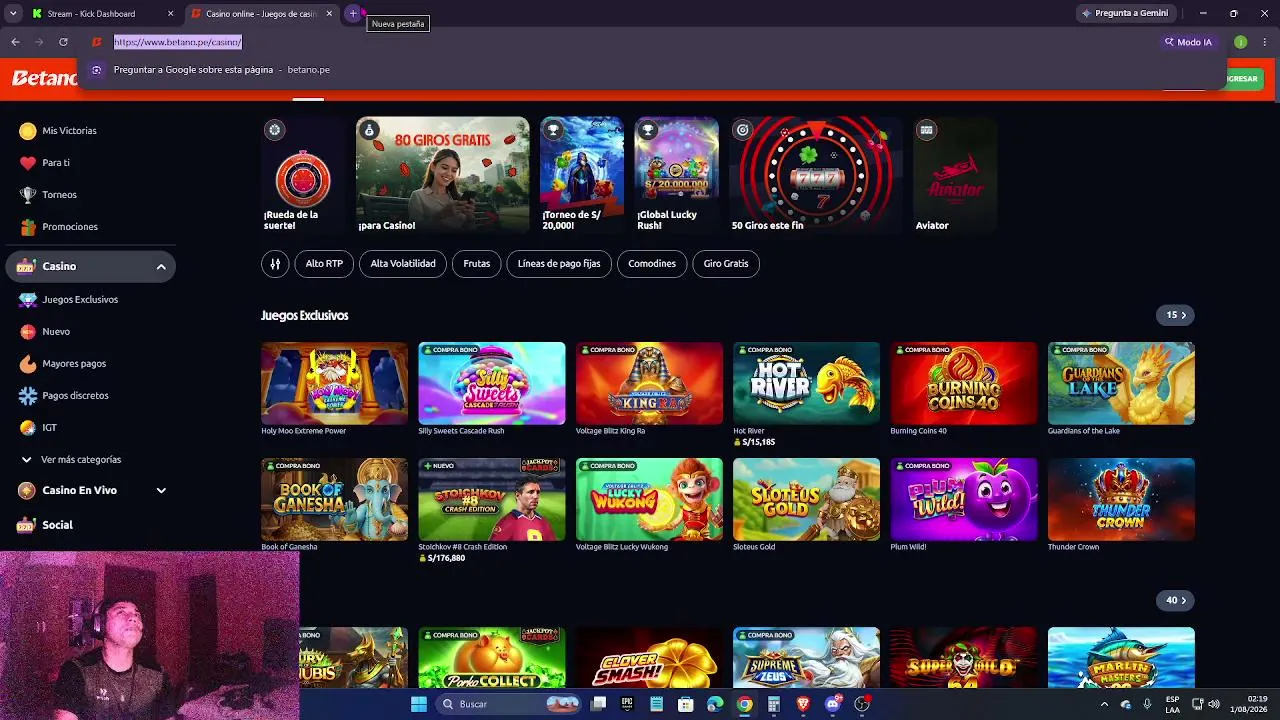The height and width of the screenshot is (720, 1280).
Task: Launch Burning Coins 40 game
Action: point(963,384)
